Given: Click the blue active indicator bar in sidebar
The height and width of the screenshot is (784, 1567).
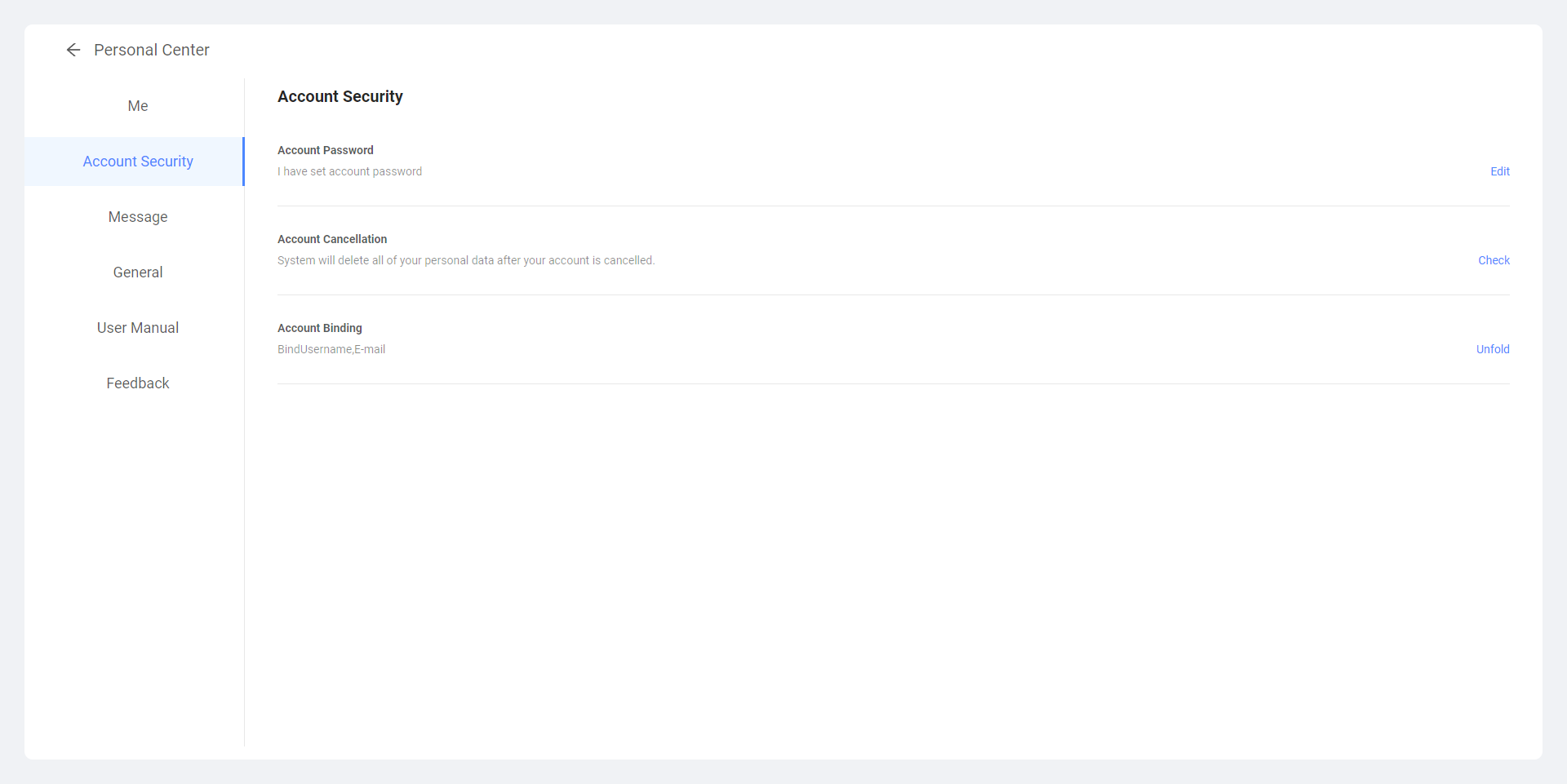Looking at the screenshot, I should 243,162.
